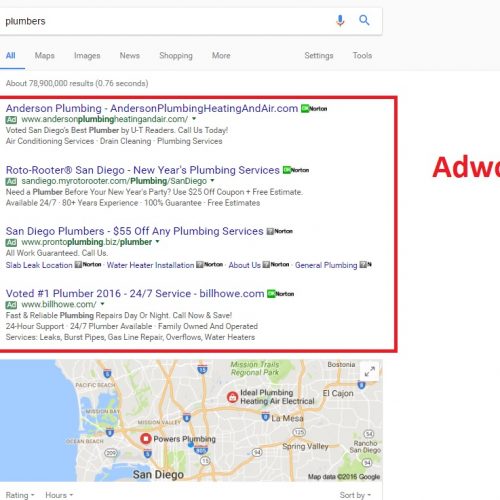Click the map expand fullscreen icon
Image resolution: width=500 pixels, height=500 pixels.
point(369,371)
